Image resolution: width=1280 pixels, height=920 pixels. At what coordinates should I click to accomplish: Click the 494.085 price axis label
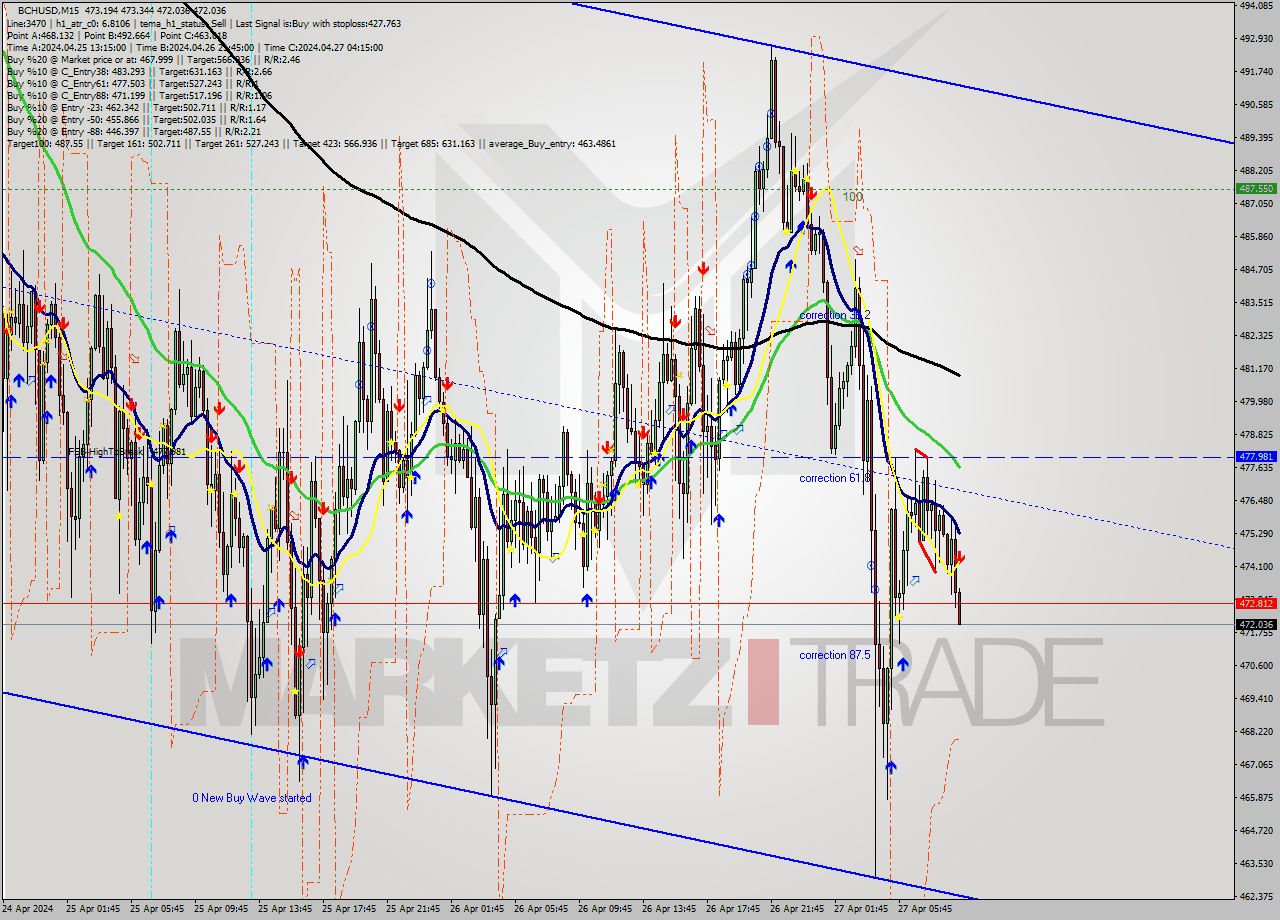[x=1257, y=5]
